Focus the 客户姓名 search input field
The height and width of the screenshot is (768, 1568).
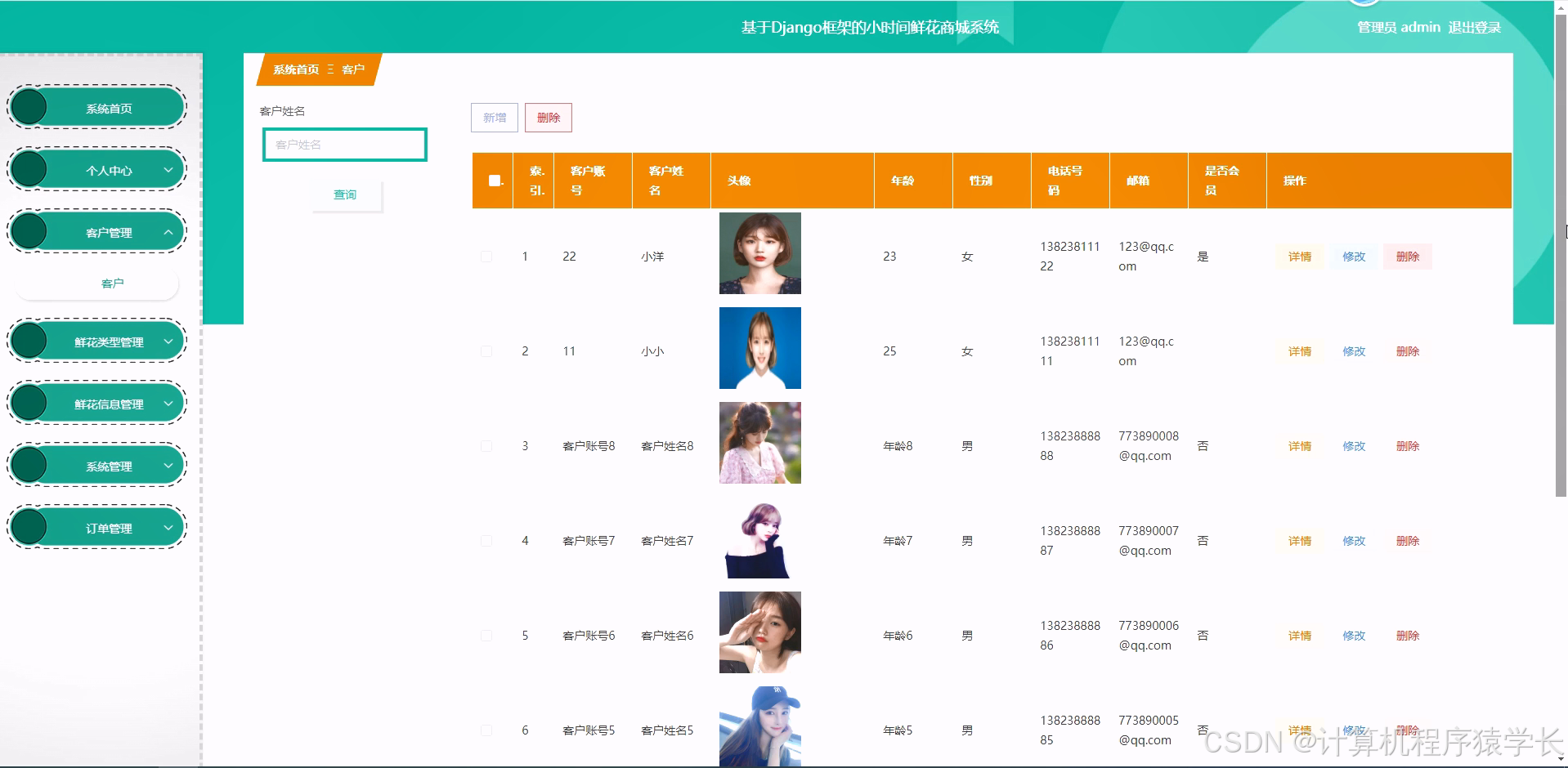(x=344, y=145)
